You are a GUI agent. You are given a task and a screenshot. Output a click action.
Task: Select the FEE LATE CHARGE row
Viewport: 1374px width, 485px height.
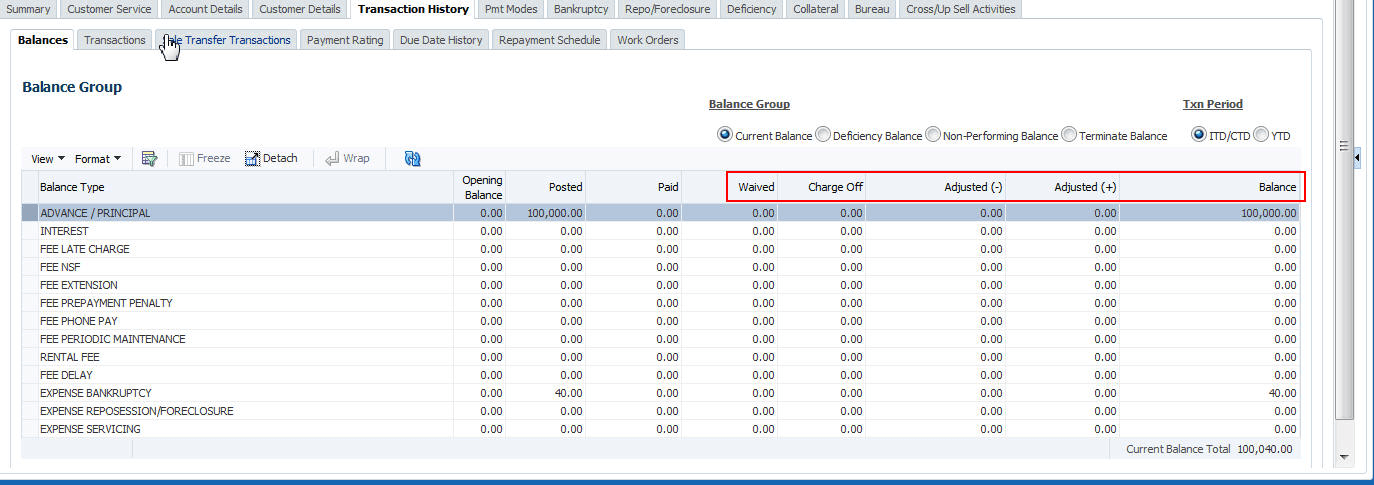(661, 249)
